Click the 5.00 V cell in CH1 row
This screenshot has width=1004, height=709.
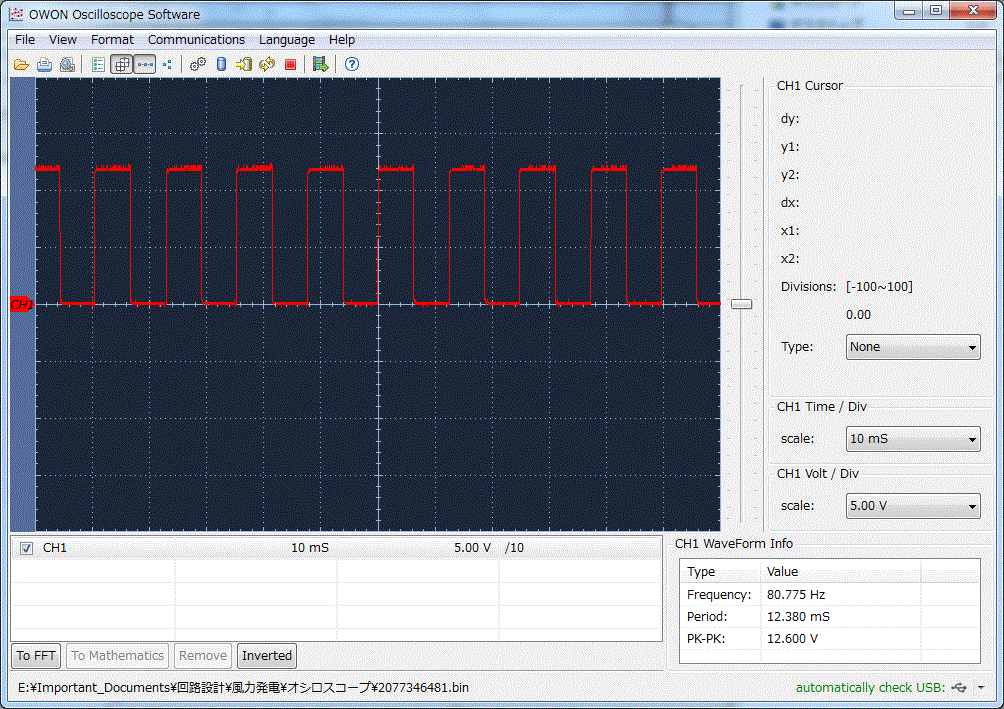coord(472,548)
